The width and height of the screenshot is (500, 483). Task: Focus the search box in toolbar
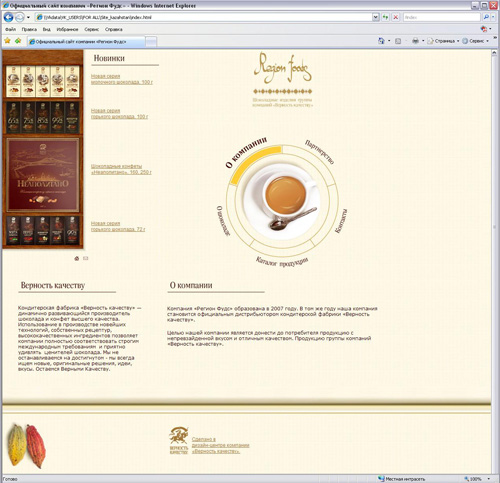click(441, 17)
